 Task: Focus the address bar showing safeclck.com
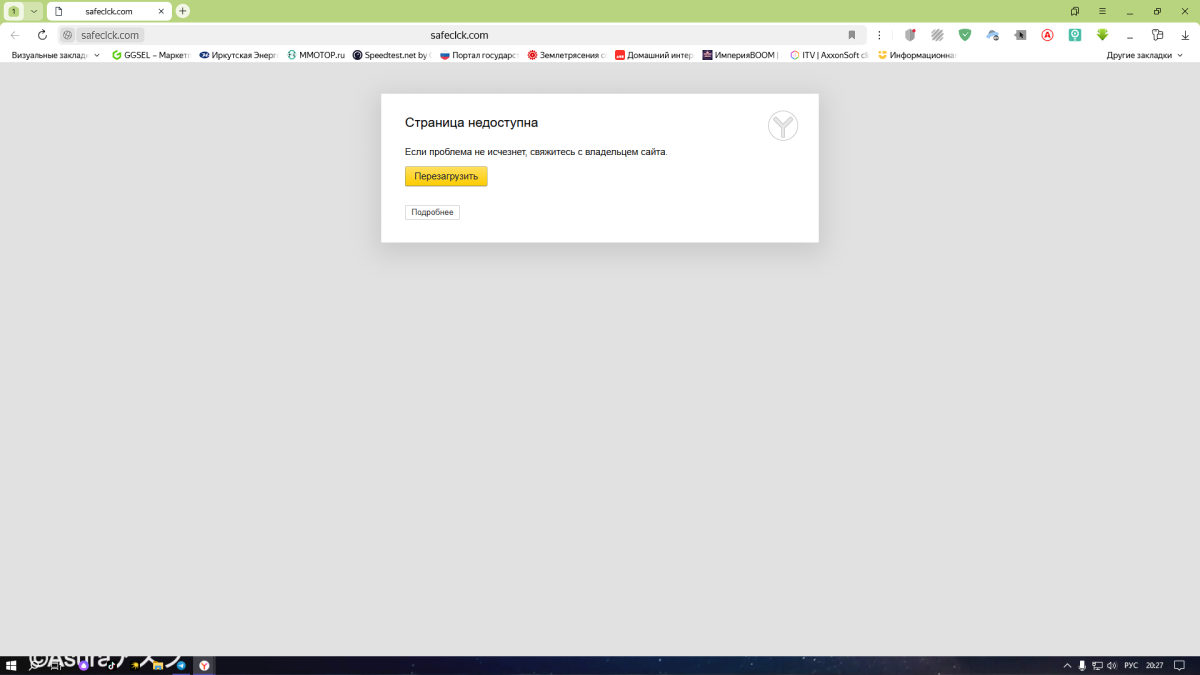(x=460, y=35)
